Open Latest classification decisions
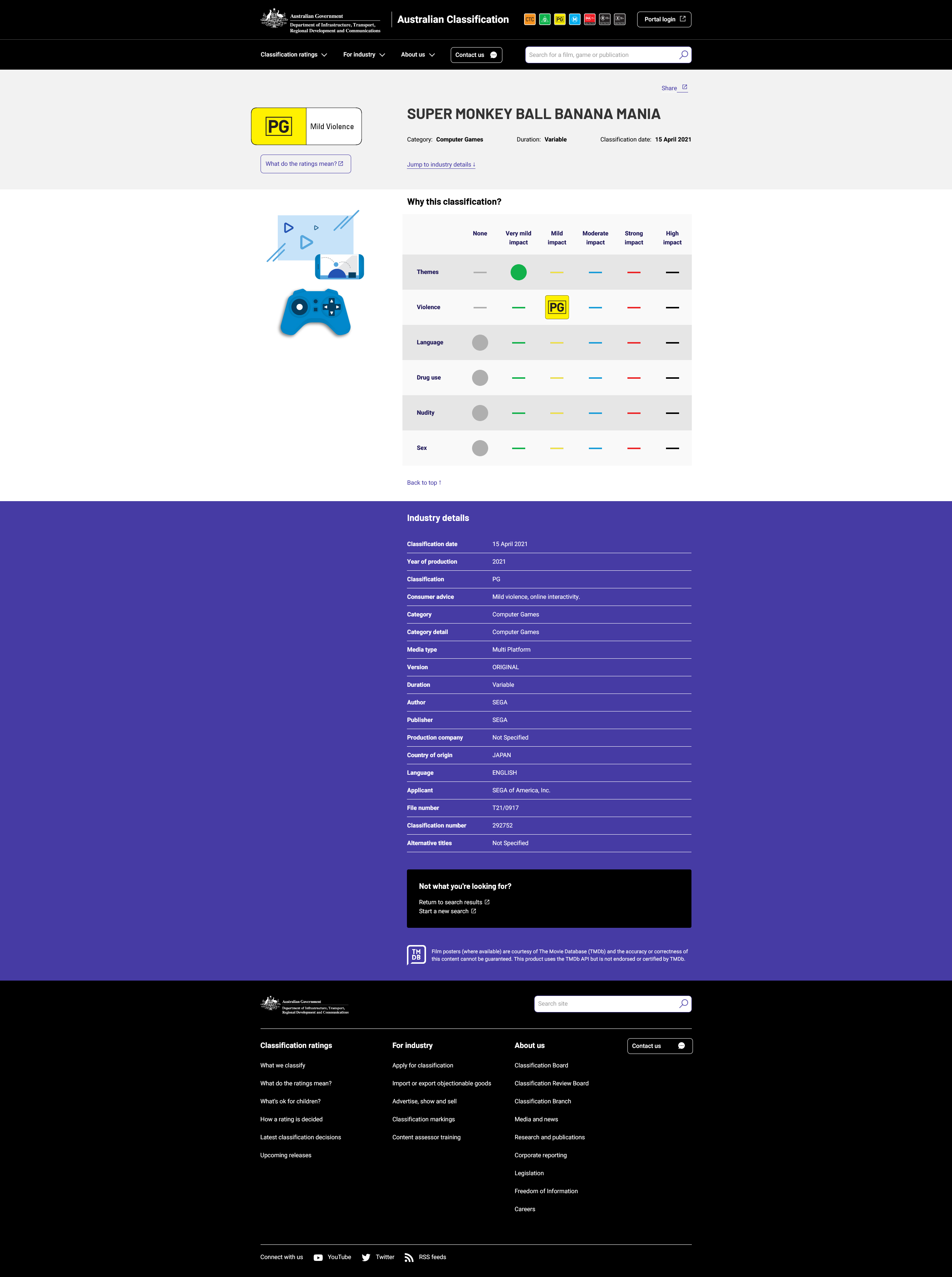Viewport: 952px width, 1277px height. coord(301,1137)
